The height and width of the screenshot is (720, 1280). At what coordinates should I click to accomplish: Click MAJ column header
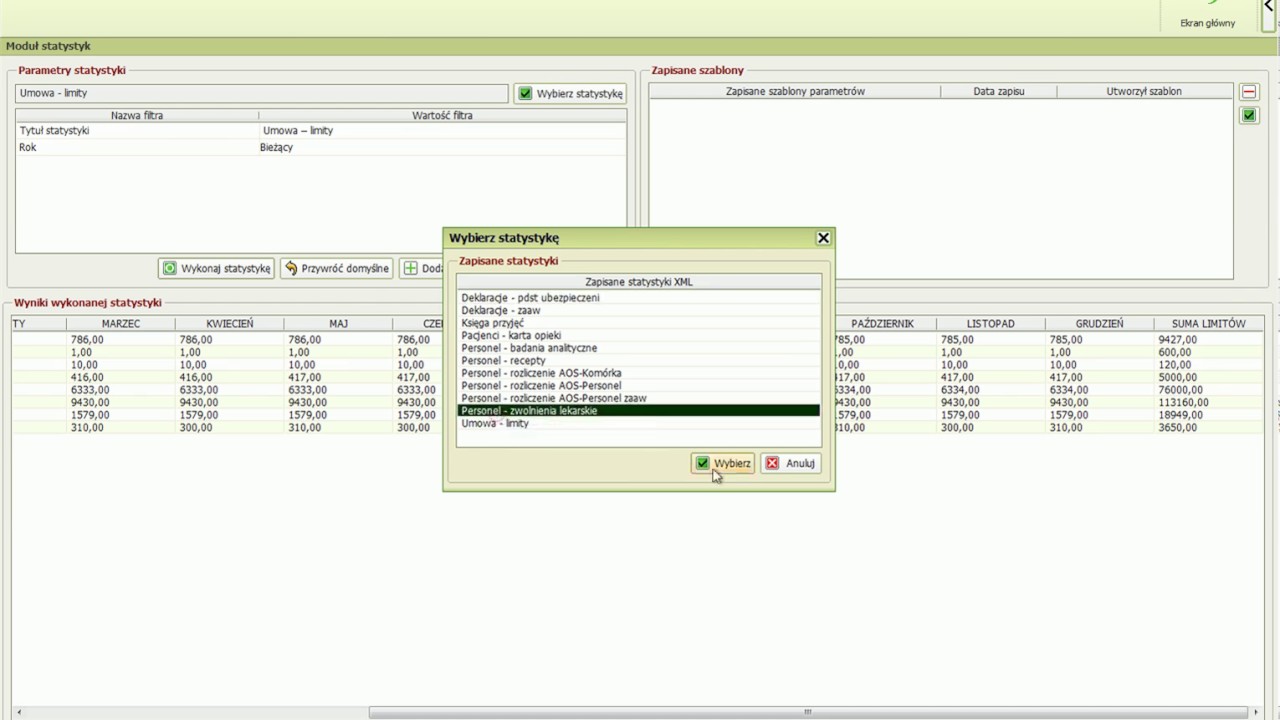pos(338,324)
